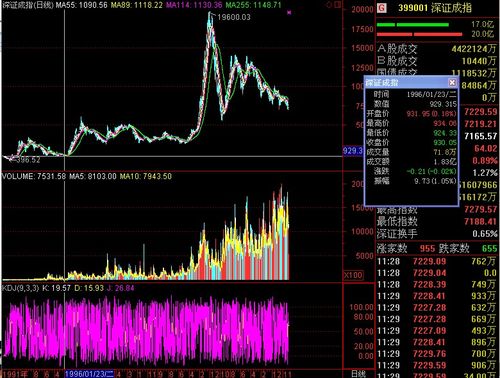
Task: Click the blue 929.3 crosshair price tag
Action: 353,151
